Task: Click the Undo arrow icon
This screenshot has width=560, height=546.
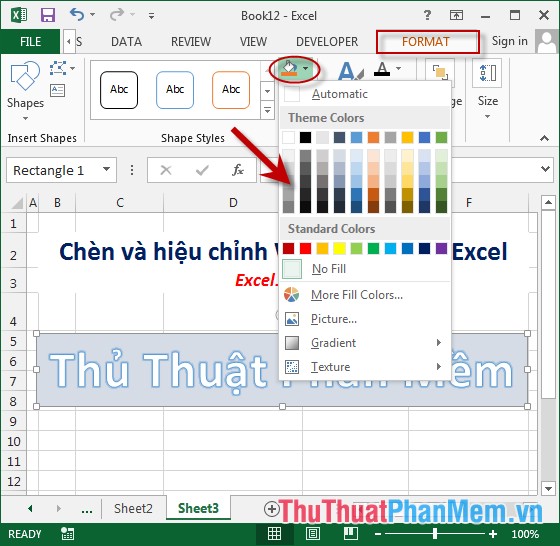Action: [77, 15]
